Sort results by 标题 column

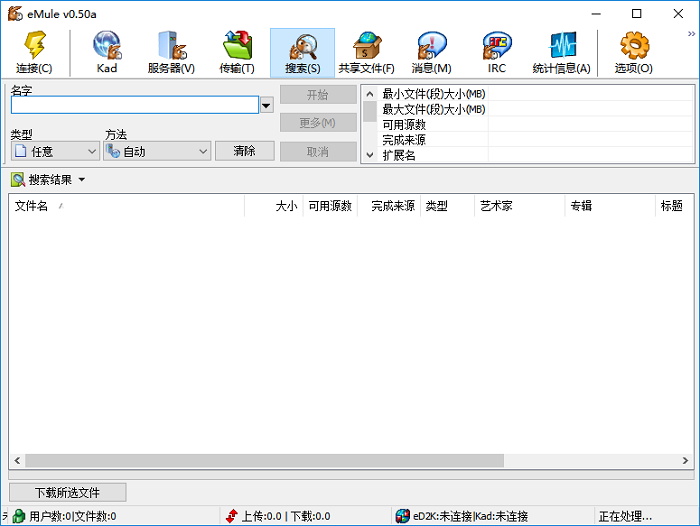675,206
